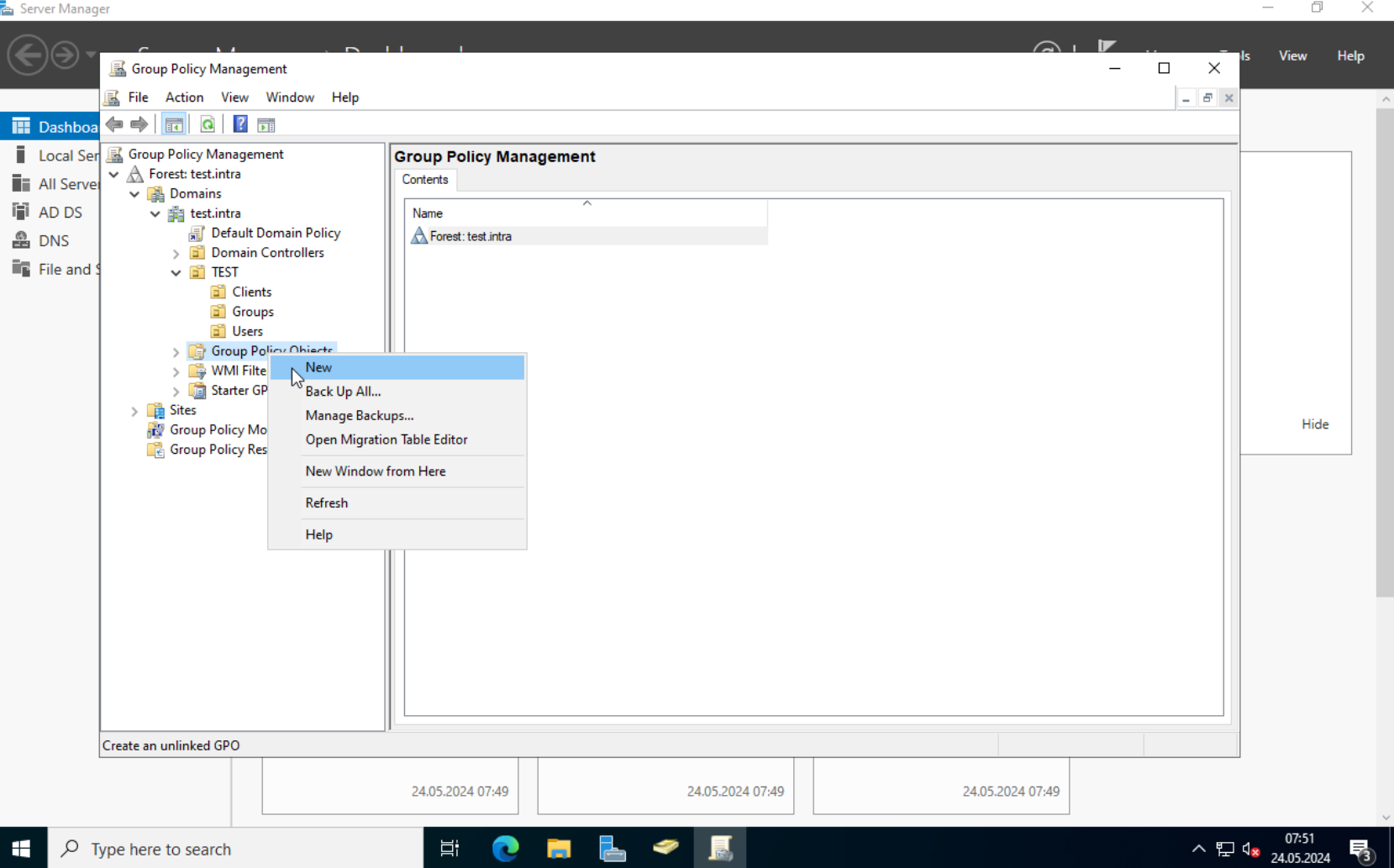Click the Task View taskbar button
1394x868 pixels.
tap(450, 849)
